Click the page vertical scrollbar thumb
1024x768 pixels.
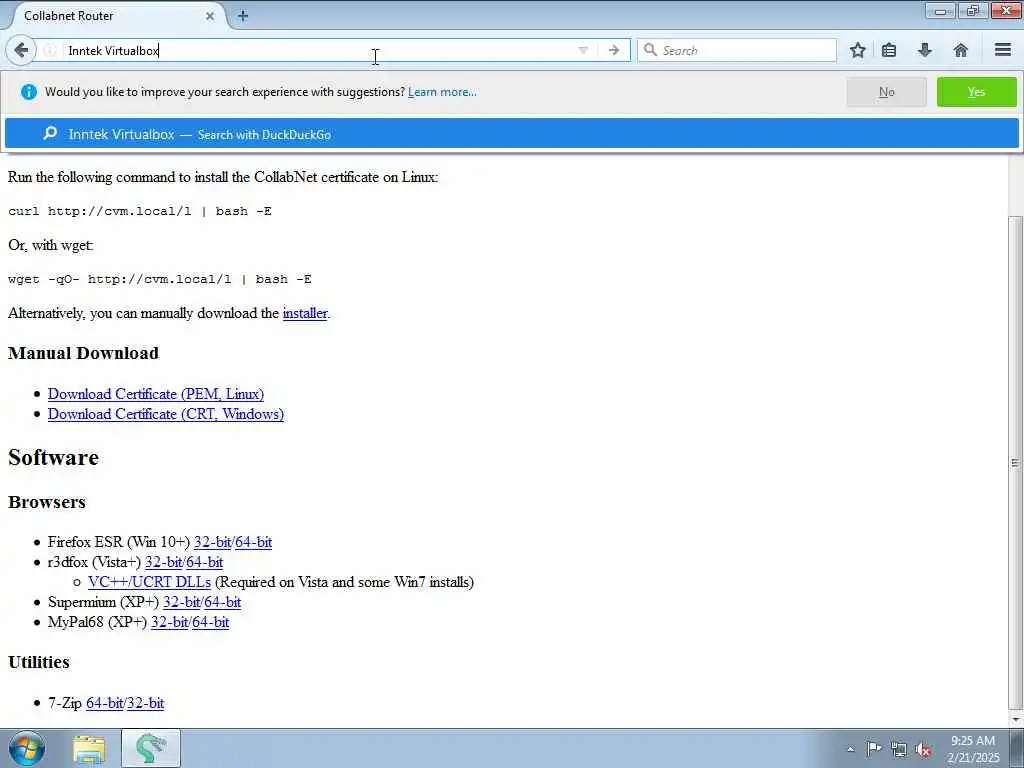tap(1016, 462)
